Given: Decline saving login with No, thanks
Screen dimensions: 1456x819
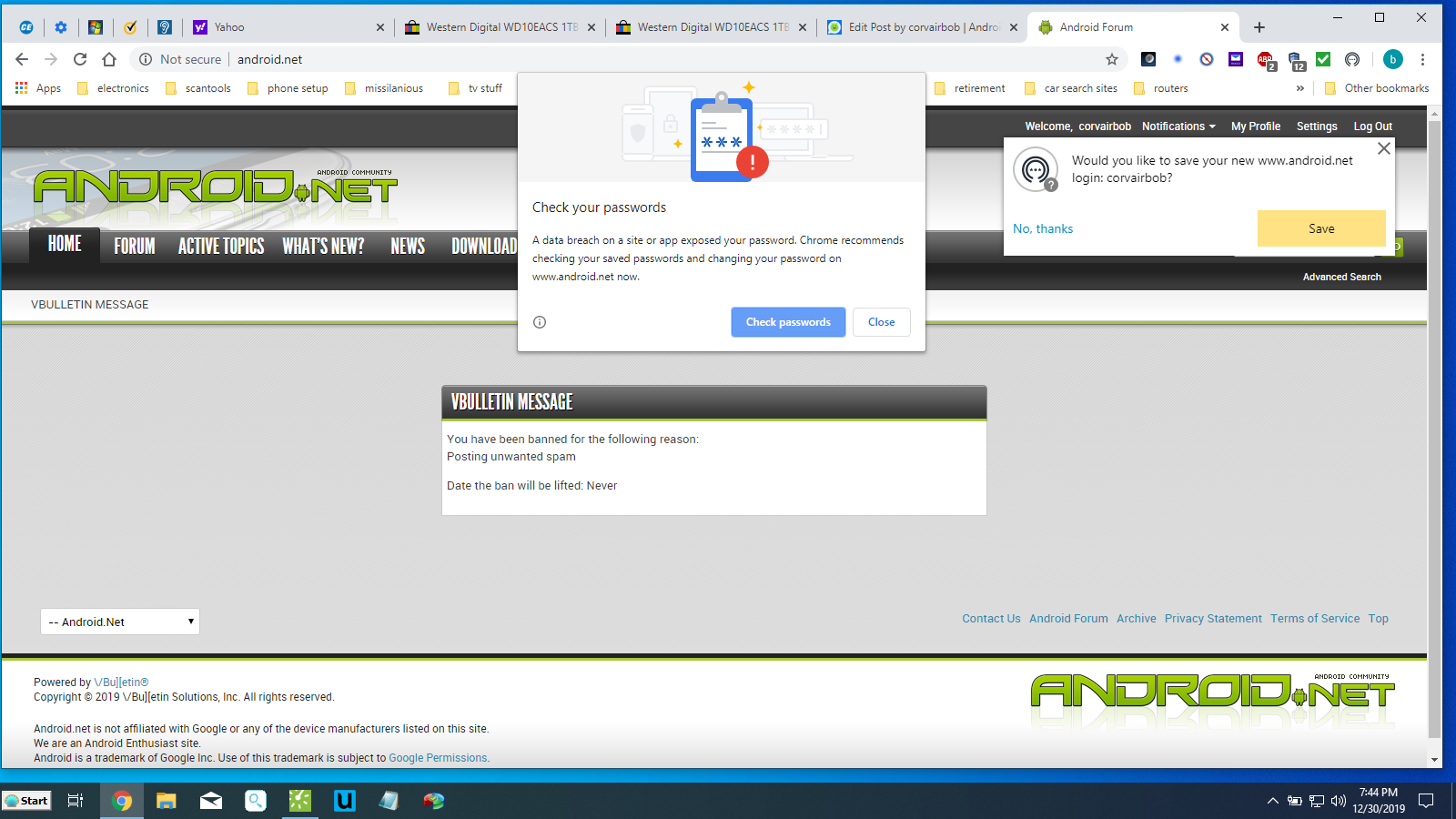Looking at the screenshot, I should (x=1043, y=228).
